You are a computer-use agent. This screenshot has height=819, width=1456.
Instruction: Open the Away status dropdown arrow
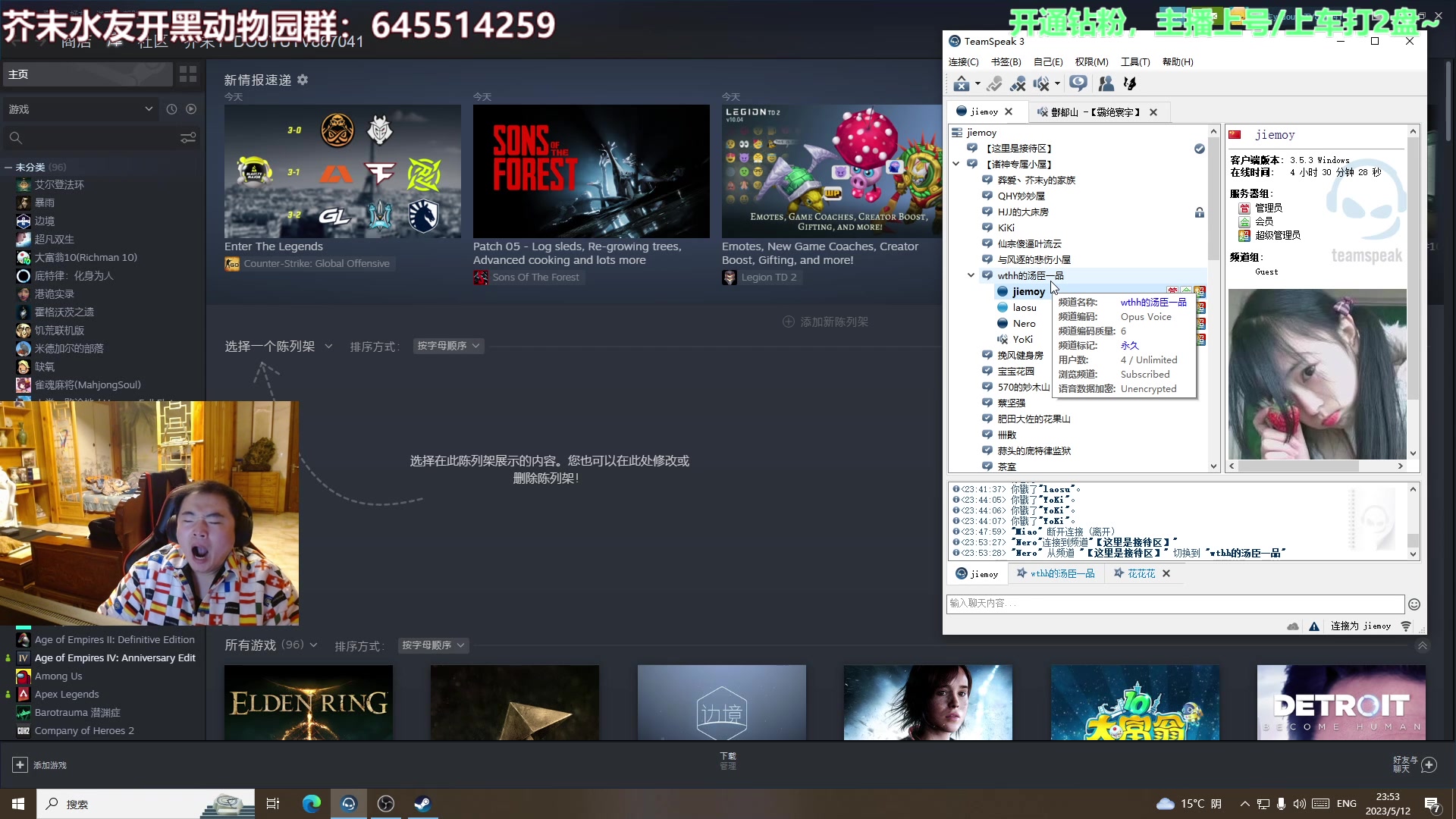(977, 84)
